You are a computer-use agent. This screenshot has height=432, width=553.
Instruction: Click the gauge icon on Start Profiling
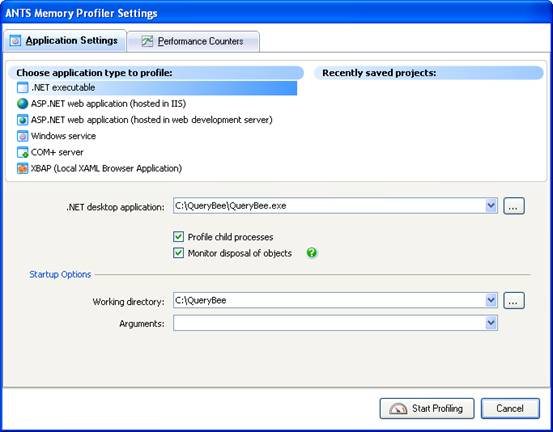(398, 409)
